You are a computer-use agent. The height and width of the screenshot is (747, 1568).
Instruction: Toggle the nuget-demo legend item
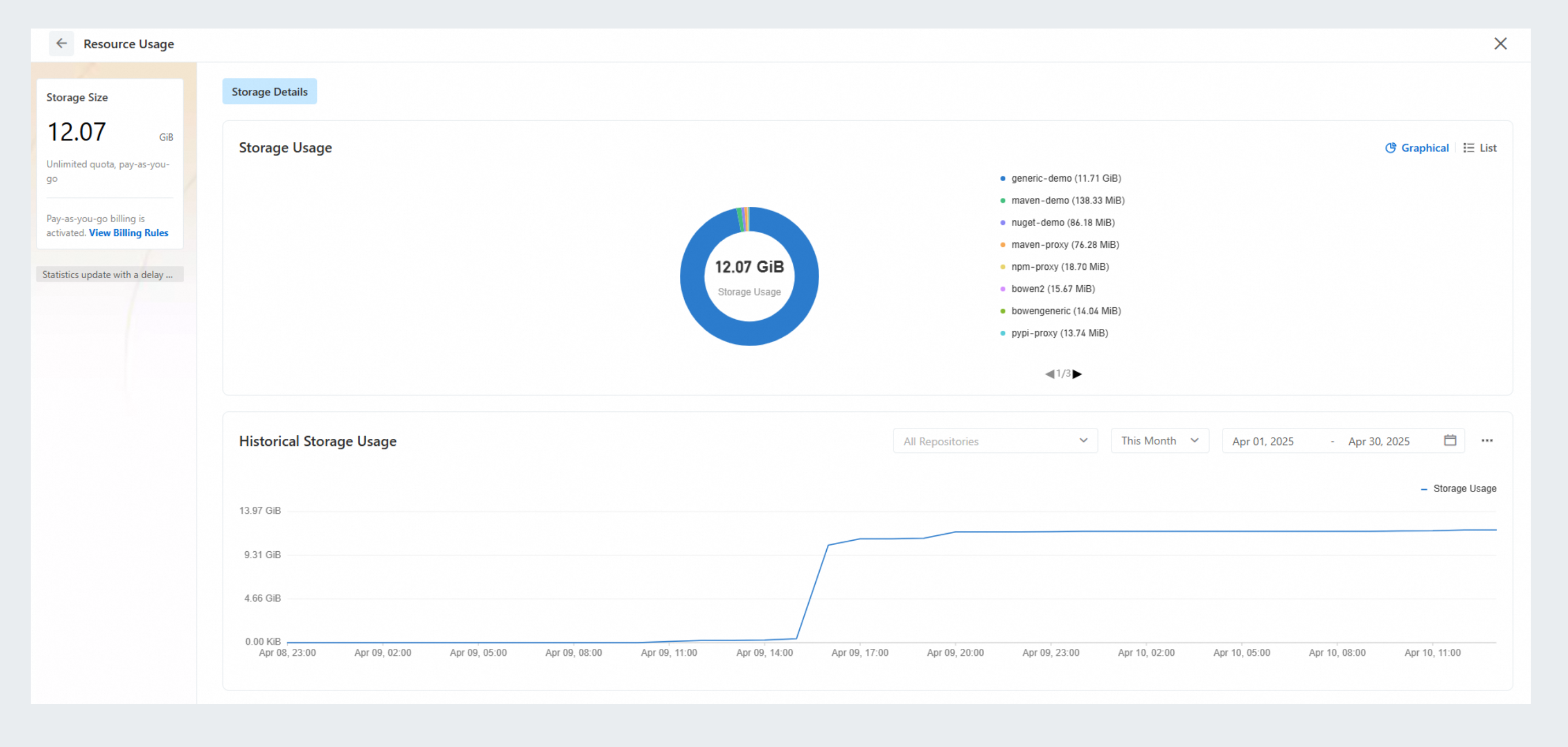click(1062, 222)
